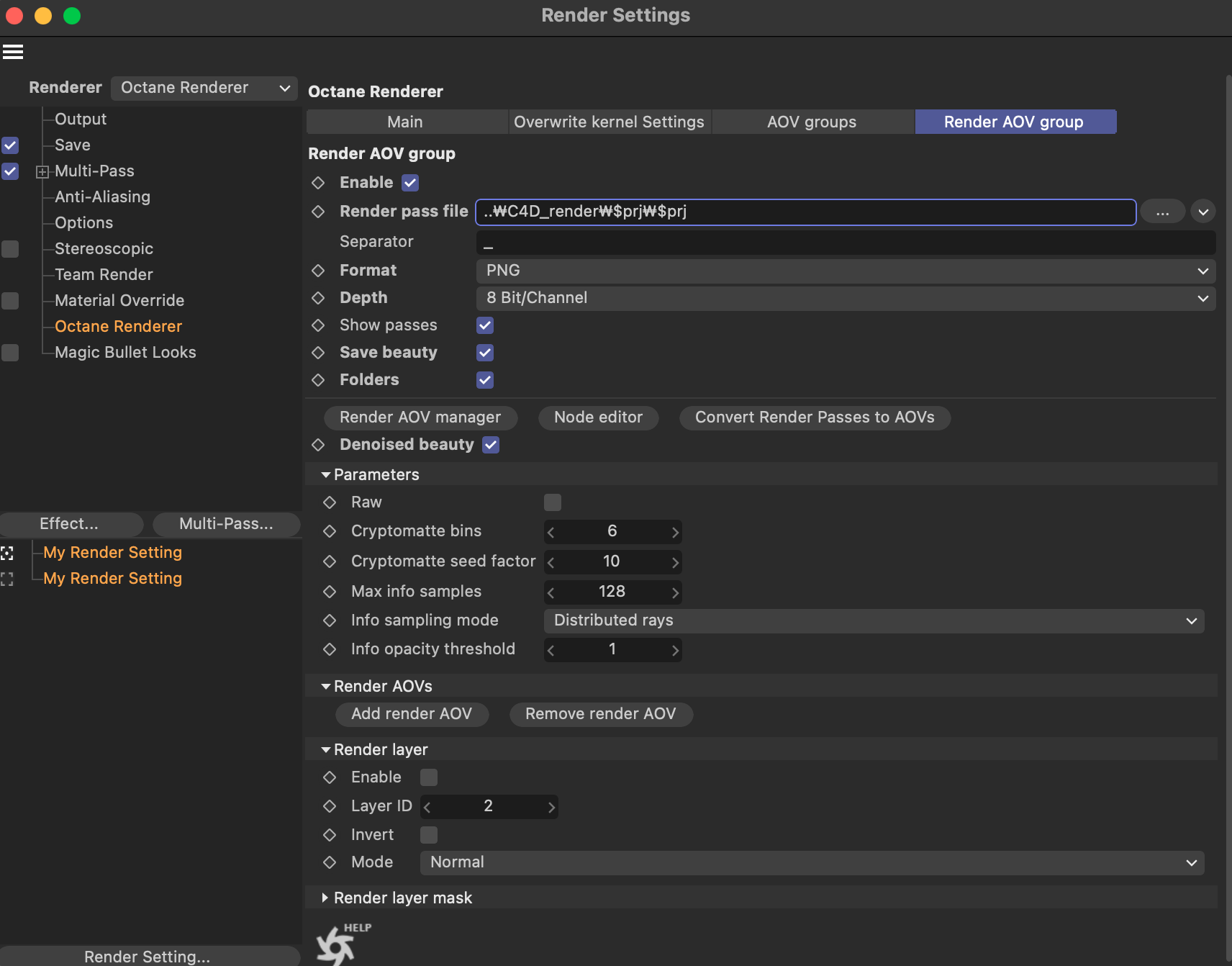Select the Render AOV group tab
Image resolution: width=1232 pixels, height=966 pixels.
coord(1015,122)
